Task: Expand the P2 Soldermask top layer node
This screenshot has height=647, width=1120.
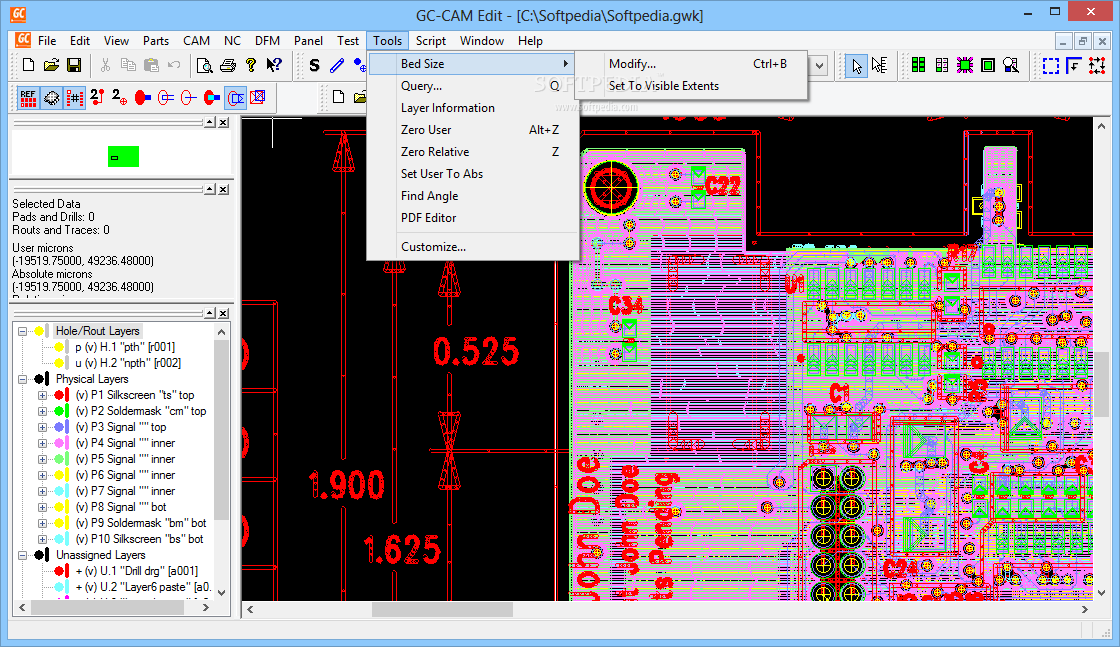Action: 42,411
